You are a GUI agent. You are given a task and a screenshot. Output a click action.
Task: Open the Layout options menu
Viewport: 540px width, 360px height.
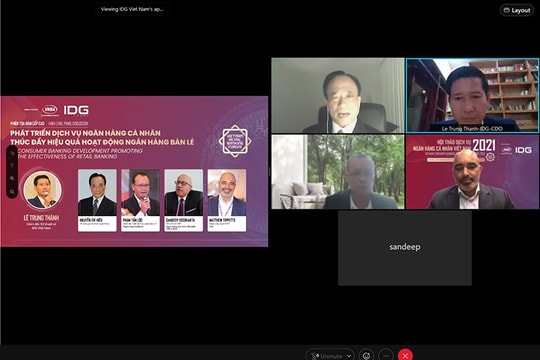[x=517, y=10]
